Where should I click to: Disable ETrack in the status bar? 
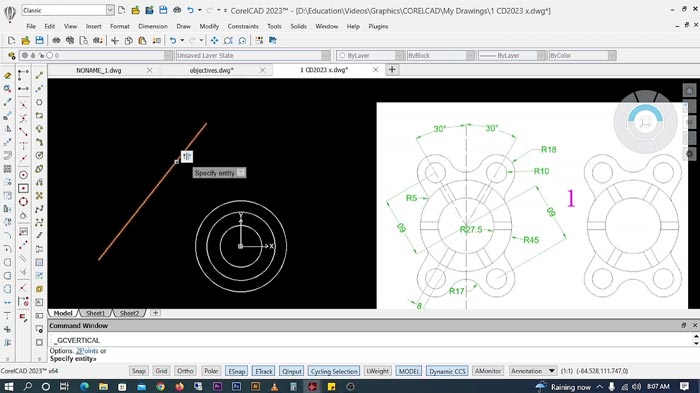264,371
